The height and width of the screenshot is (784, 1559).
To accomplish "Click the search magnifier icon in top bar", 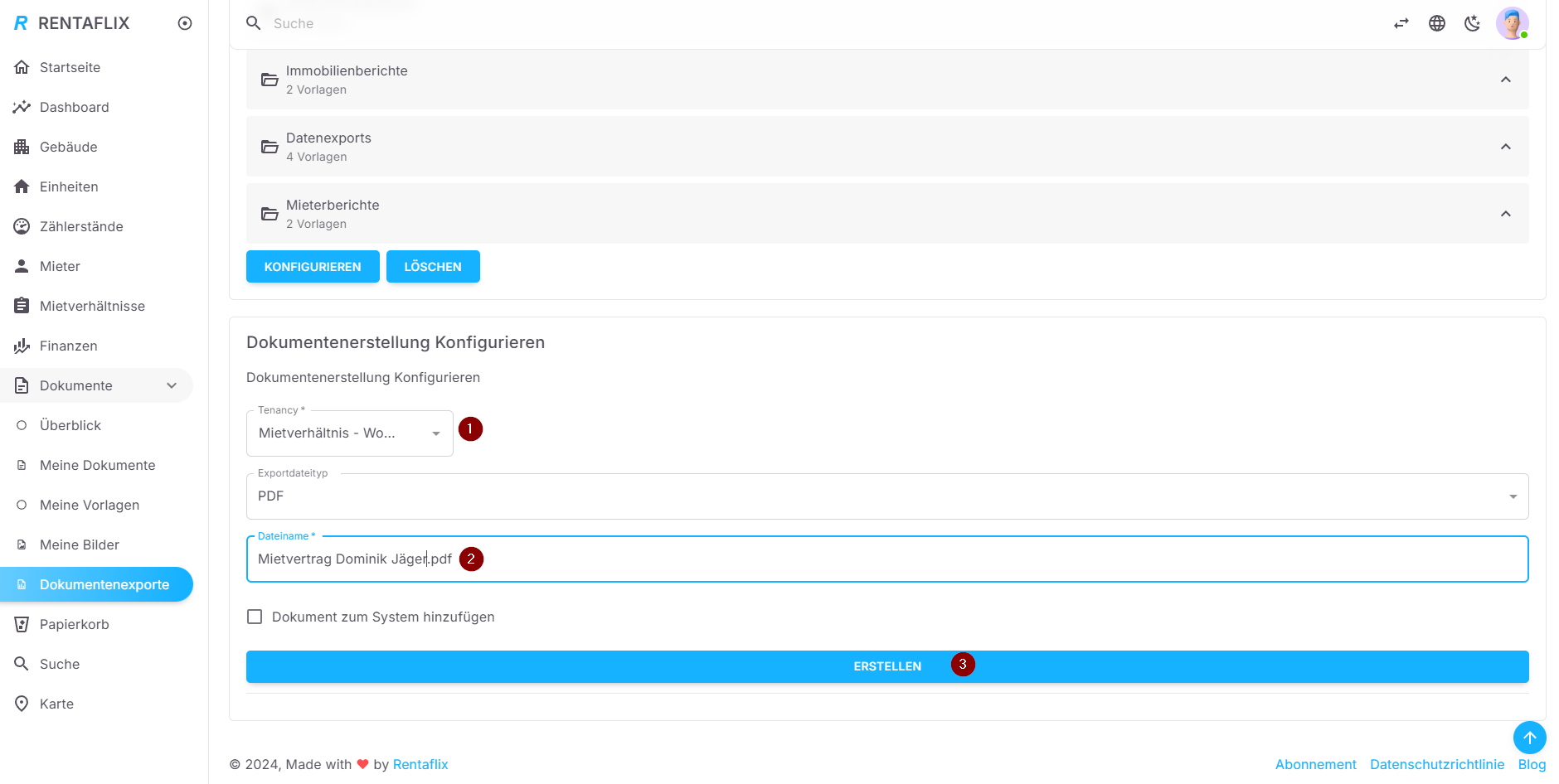I will [254, 23].
